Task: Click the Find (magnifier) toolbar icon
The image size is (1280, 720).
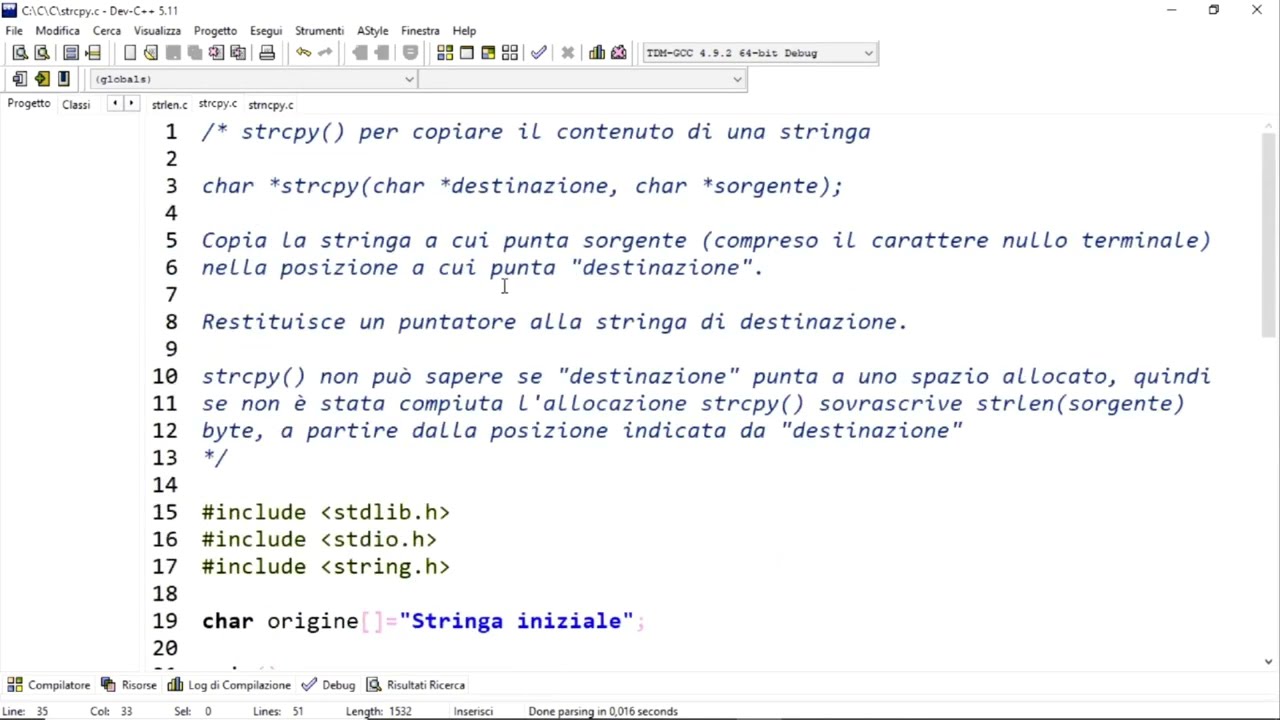Action: pyautogui.click(x=20, y=53)
